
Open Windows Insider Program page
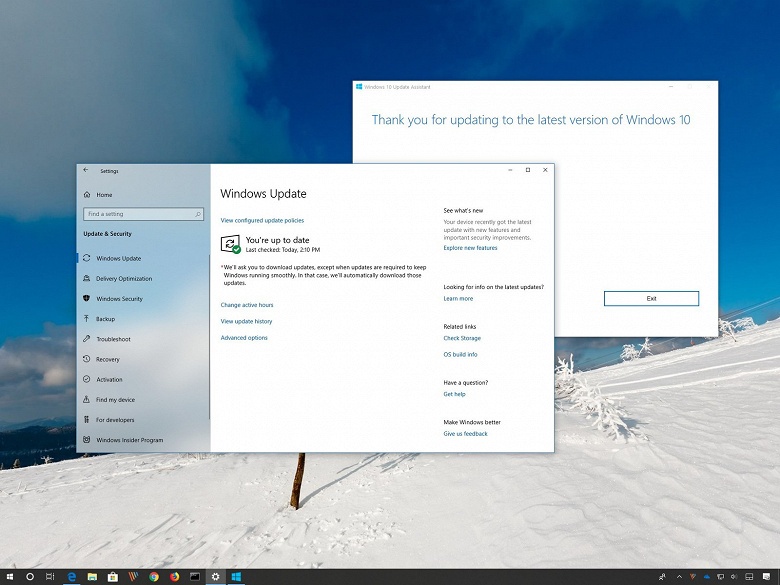[143, 440]
